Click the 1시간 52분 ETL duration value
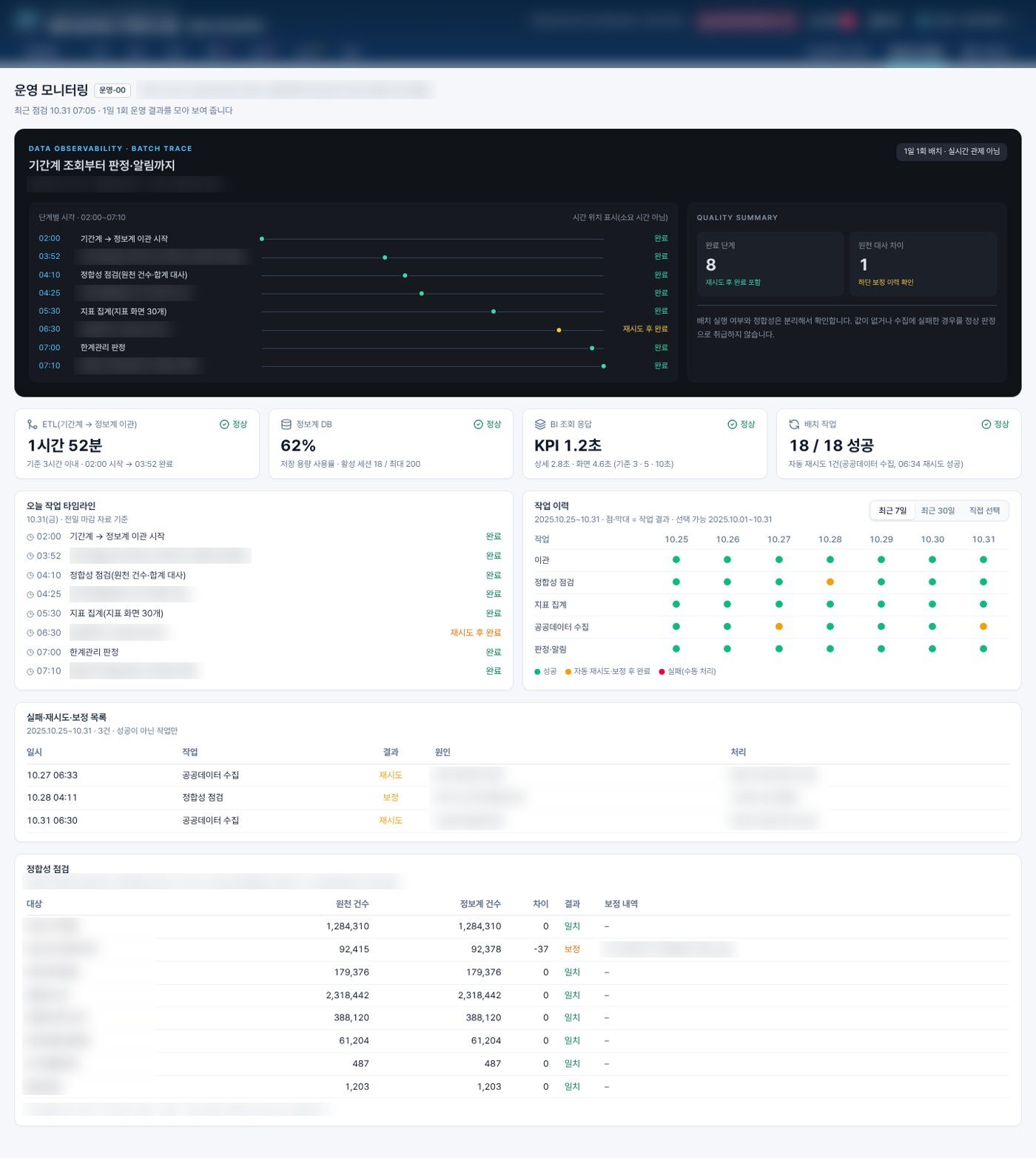The image size is (1036, 1158). (x=64, y=445)
